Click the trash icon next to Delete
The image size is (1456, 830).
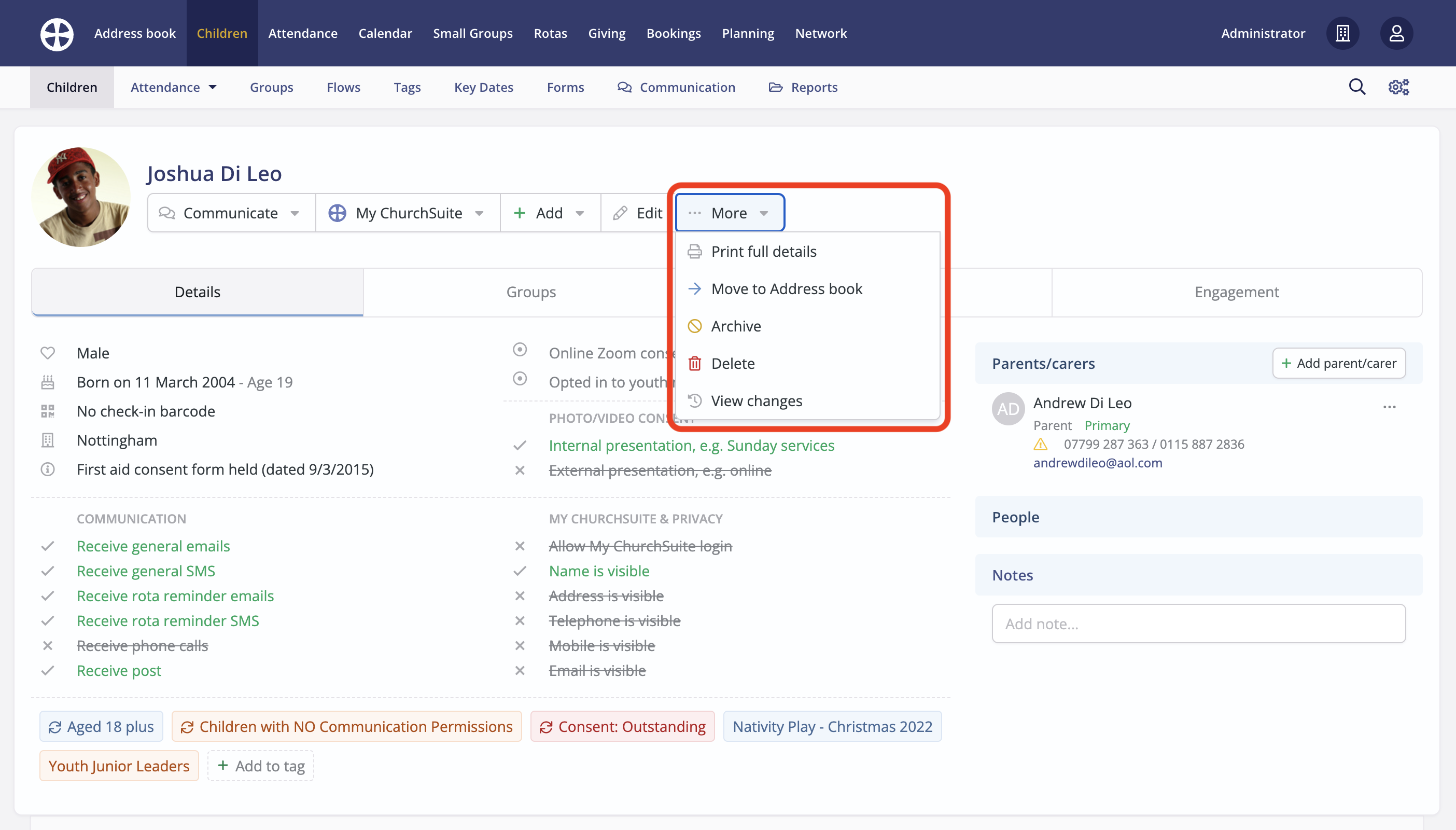pyautogui.click(x=694, y=363)
